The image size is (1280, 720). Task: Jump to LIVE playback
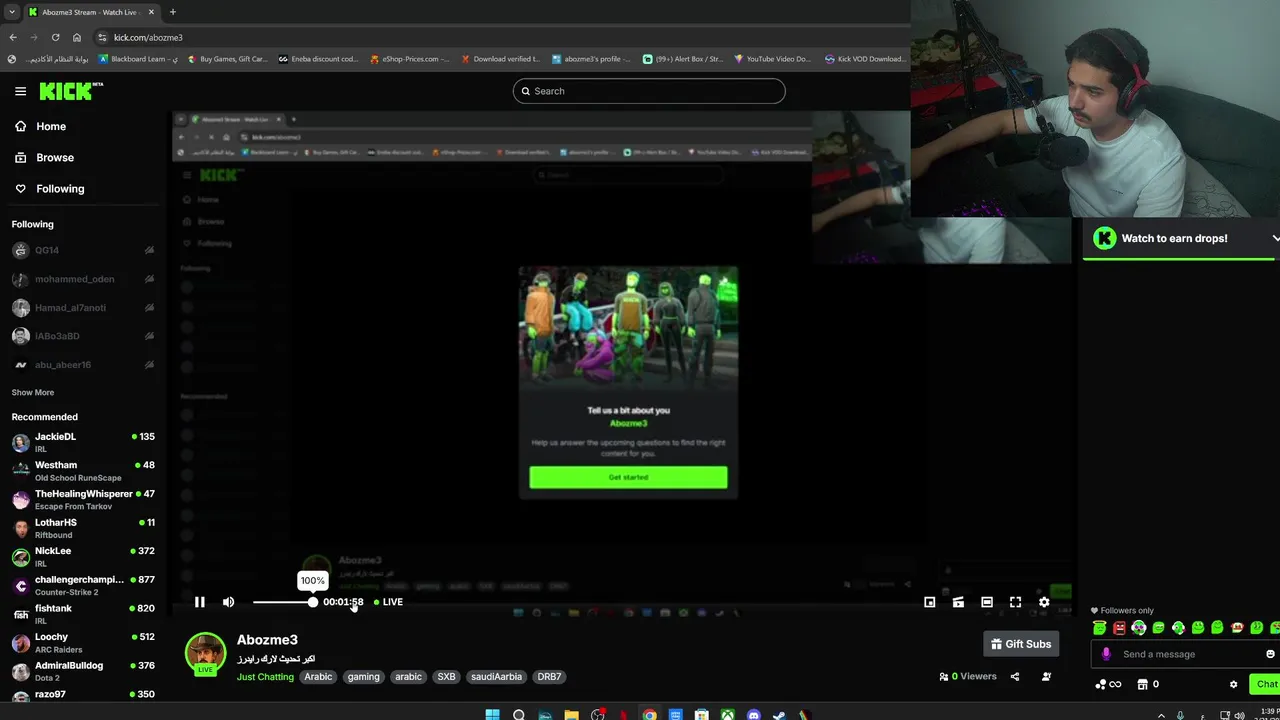click(x=388, y=602)
